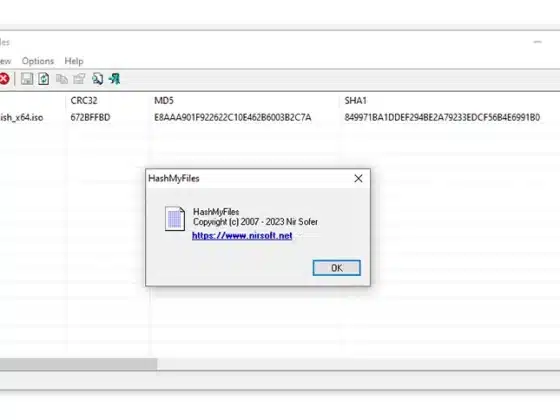The height and width of the screenshot is (420, 560).
Task: Select the SHA1 hash starting with 849971BA
Action: [442, 117]
